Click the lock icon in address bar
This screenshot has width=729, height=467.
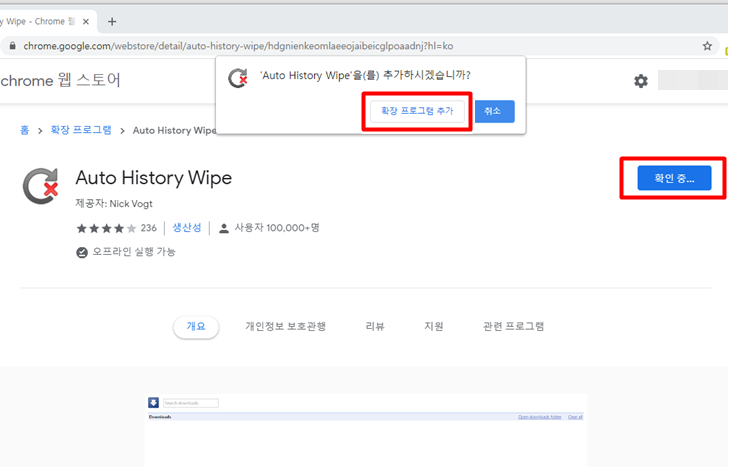13,46
